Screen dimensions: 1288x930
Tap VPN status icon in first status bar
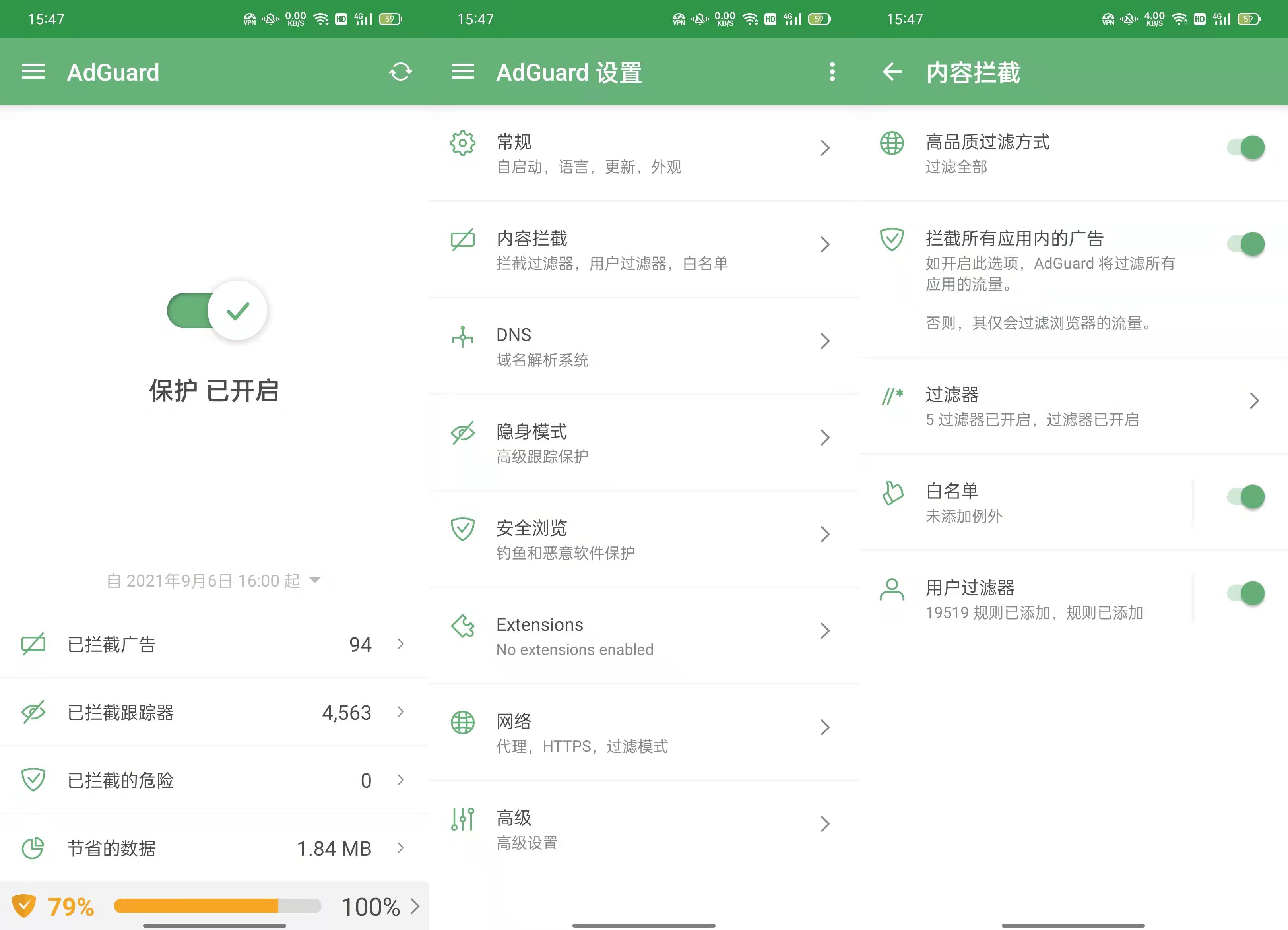click(x=249, y=19)
